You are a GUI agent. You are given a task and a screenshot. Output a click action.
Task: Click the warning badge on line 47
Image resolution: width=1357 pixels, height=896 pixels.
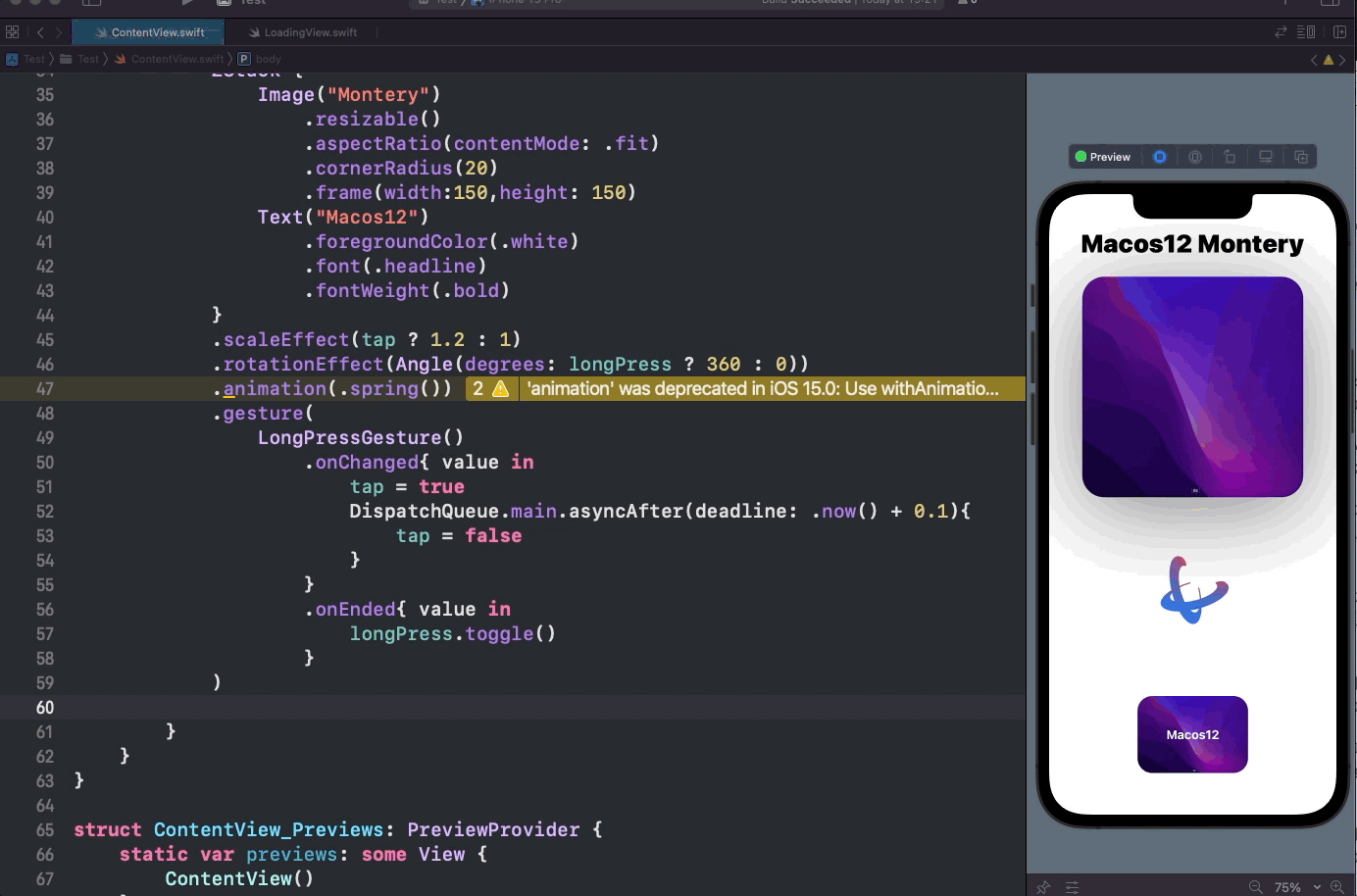tap(489, 389)
